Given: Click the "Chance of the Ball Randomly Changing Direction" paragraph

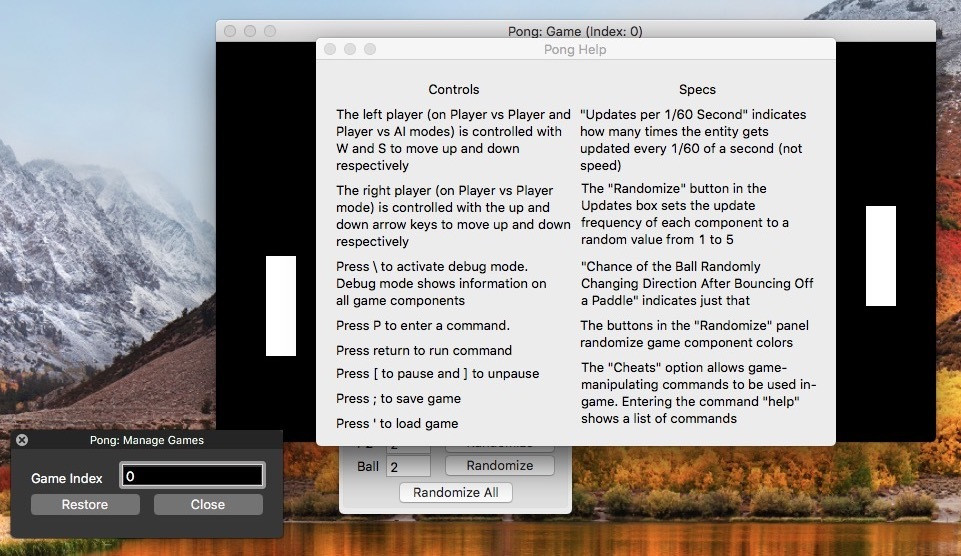Looking at the screenshot, I should coord(697,284).
